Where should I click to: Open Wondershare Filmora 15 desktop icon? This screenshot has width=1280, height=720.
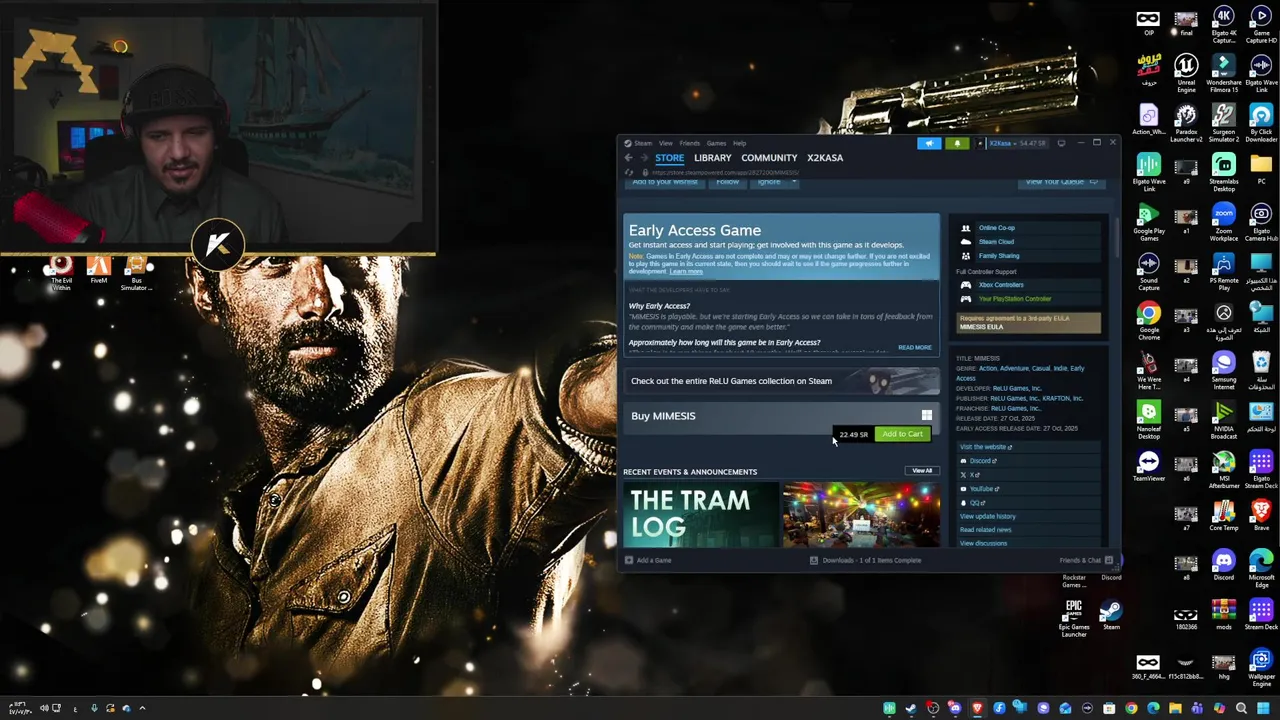point(1224,74)
